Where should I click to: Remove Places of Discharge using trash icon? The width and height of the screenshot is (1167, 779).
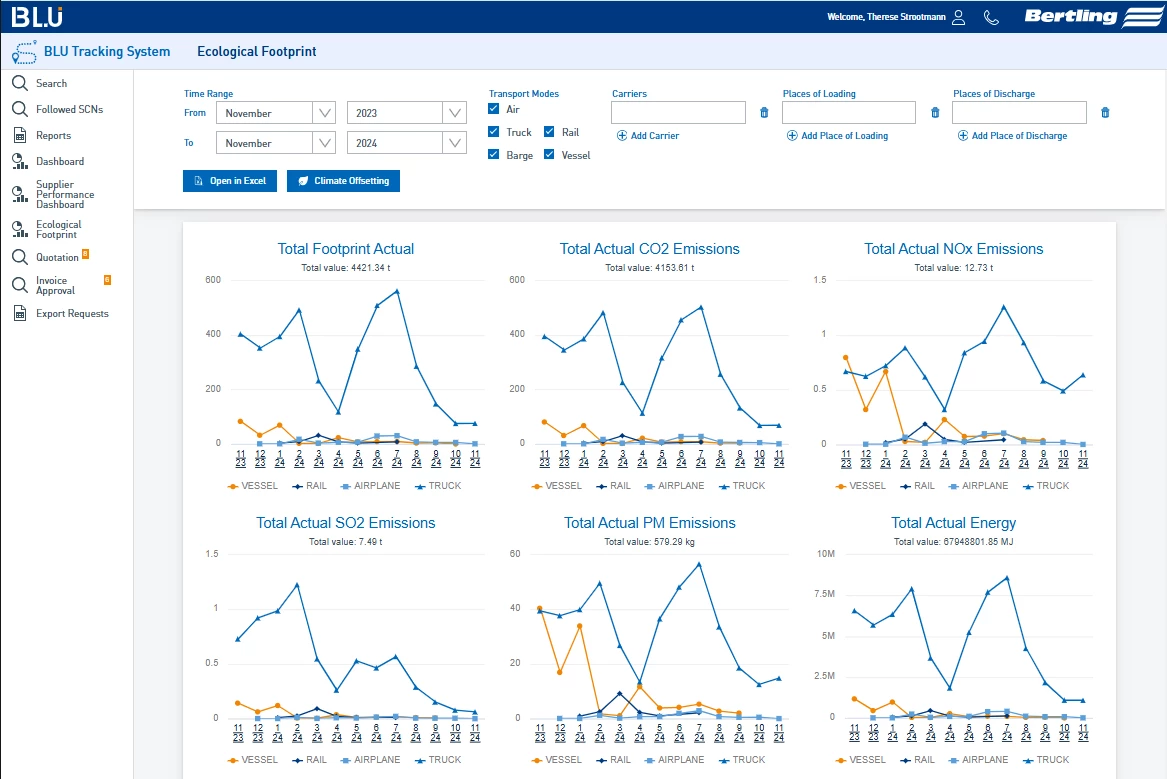point(1105,113)
